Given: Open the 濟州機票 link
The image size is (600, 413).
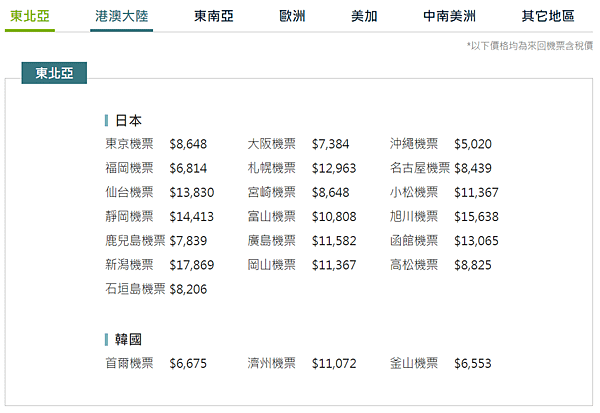Looking at the screenshot, I should pyautogui.click(x=271, y=363).
